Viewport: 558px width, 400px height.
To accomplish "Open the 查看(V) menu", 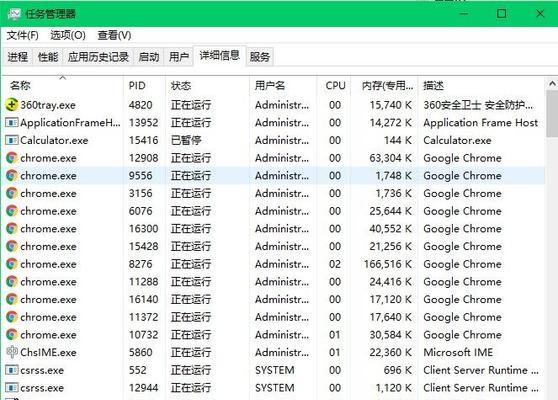I will (x=114, y=35).
